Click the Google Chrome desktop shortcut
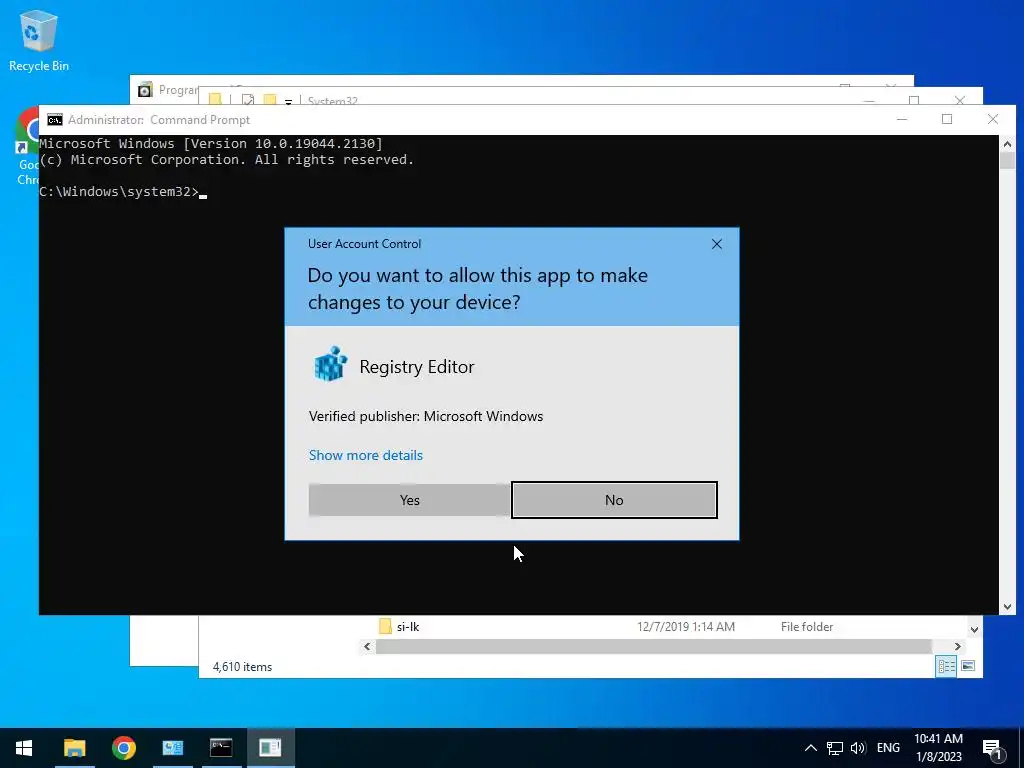This screenshot has height=768, width=1024. pos(28,147)
